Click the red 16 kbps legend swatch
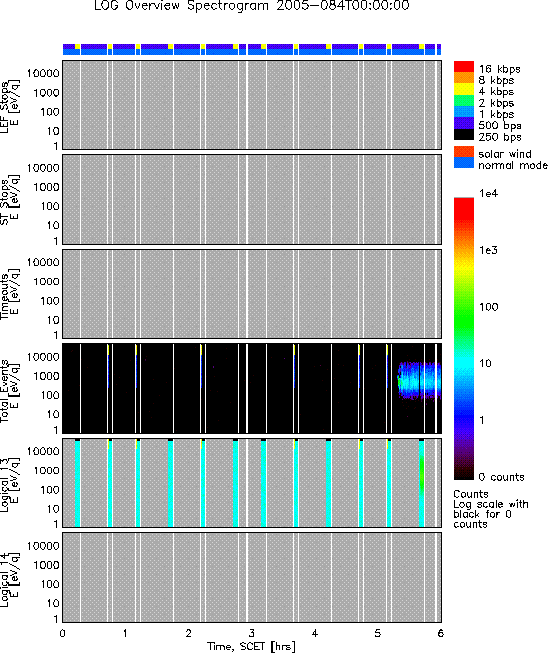 tap(464, 67)
